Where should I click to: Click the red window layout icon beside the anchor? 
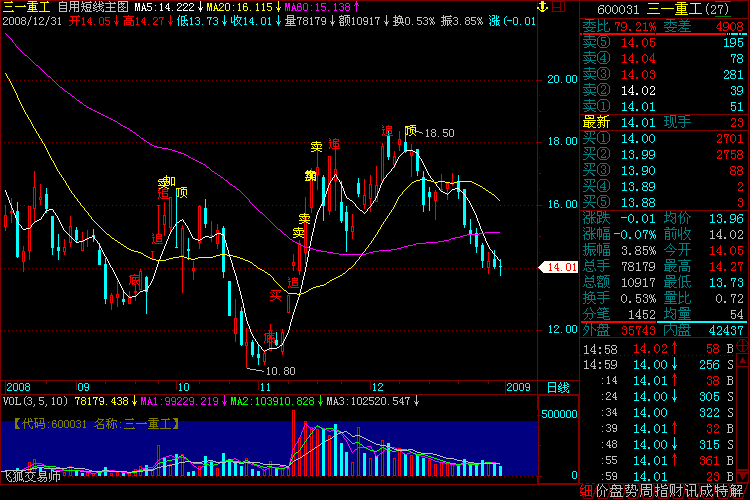pyautogui.click(x=558, y=7)
